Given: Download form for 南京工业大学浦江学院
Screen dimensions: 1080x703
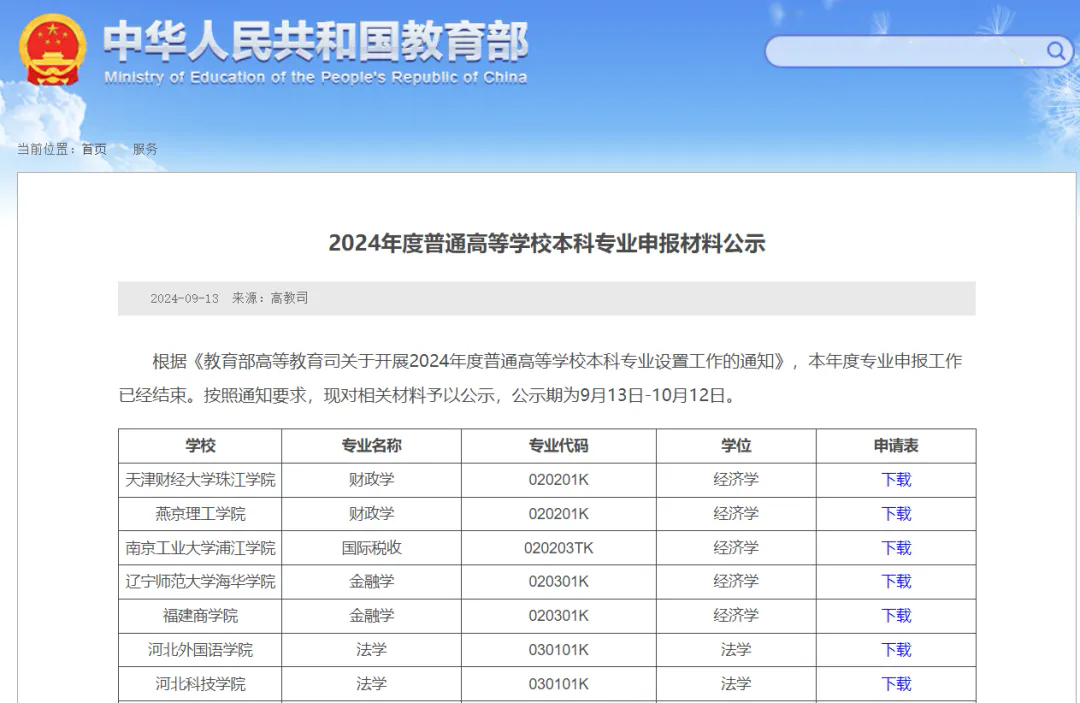Looking at the screenshot, I should pyautogui.click(x=896, y=548).
